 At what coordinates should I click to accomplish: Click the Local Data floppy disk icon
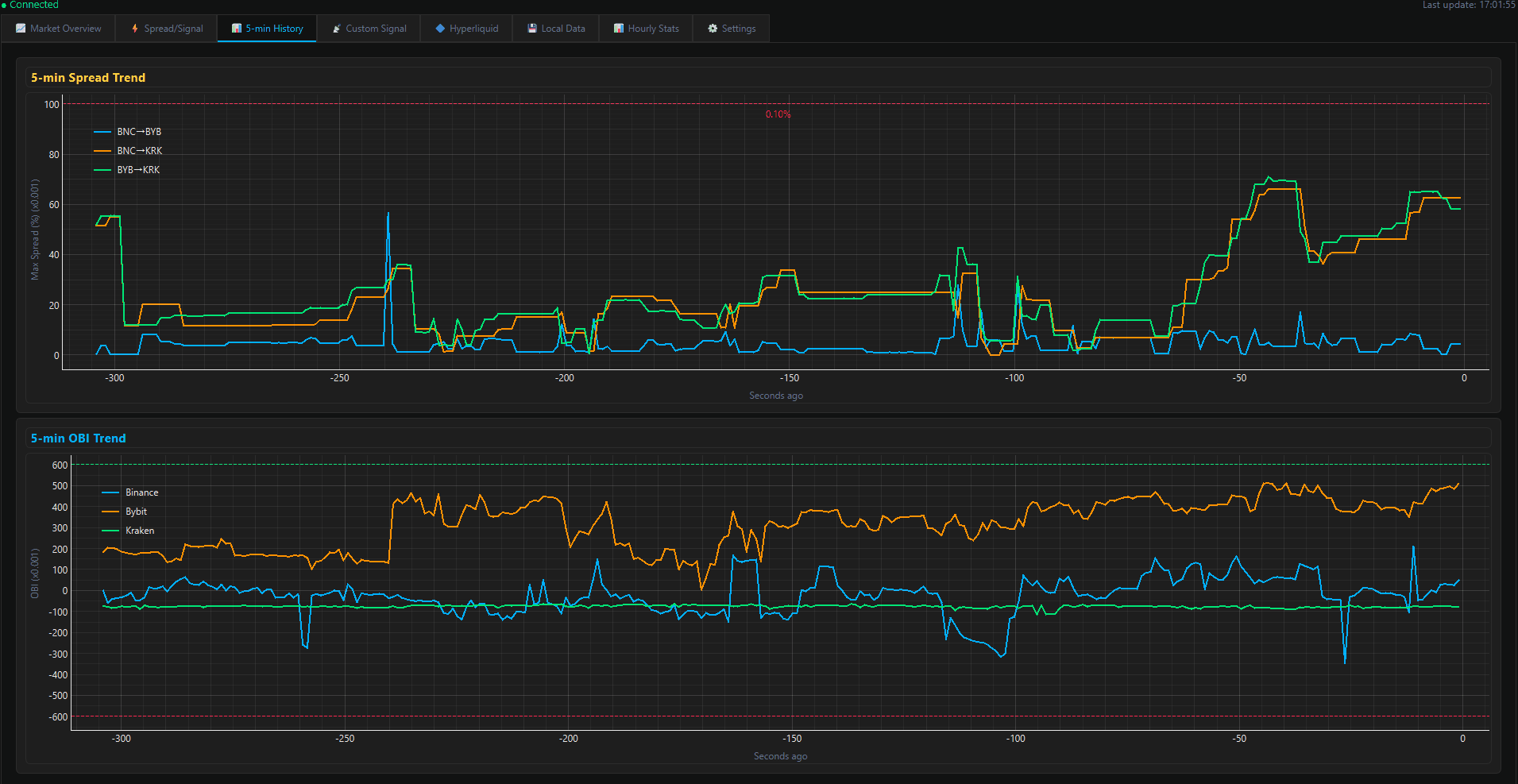(532, 29)
